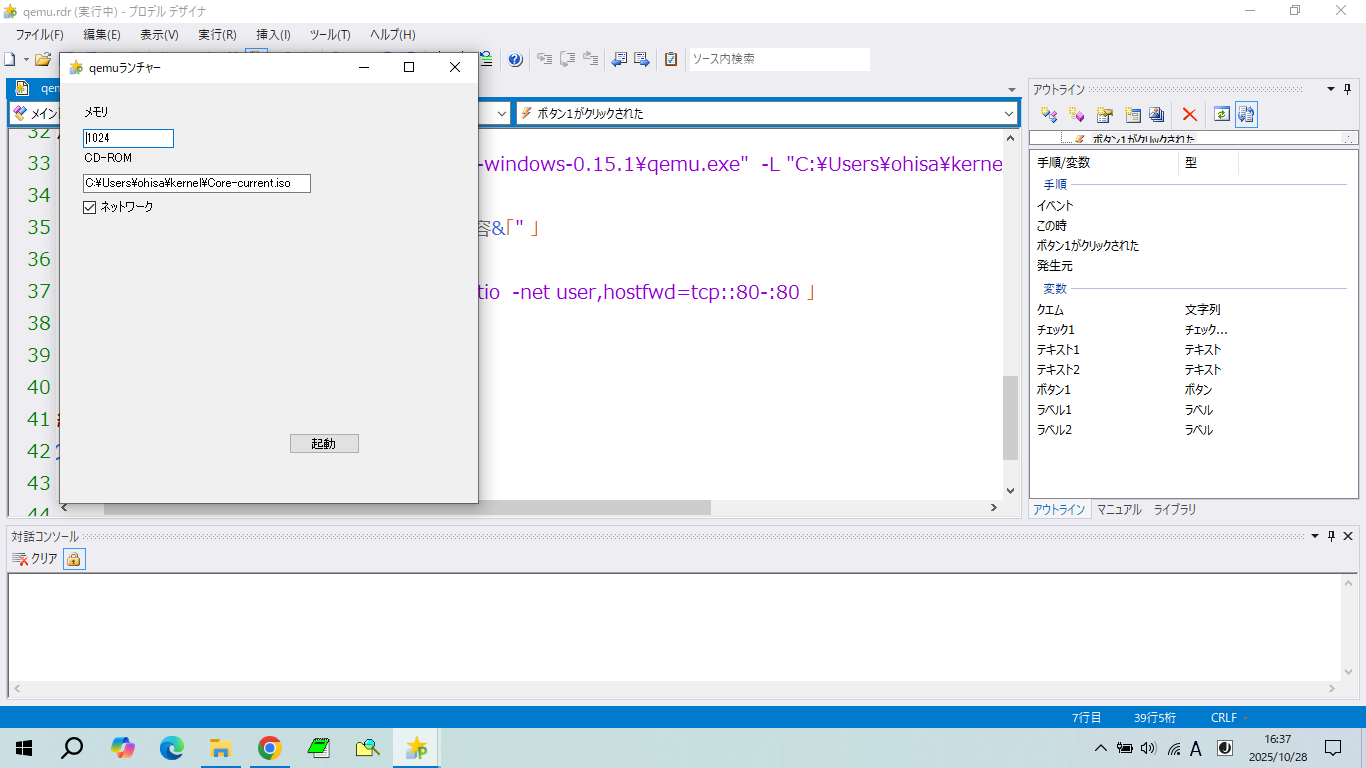Viewport: 1366px width, 768px height.
Task: Open the ツール(T) menu
Action: tap(329, 34)
